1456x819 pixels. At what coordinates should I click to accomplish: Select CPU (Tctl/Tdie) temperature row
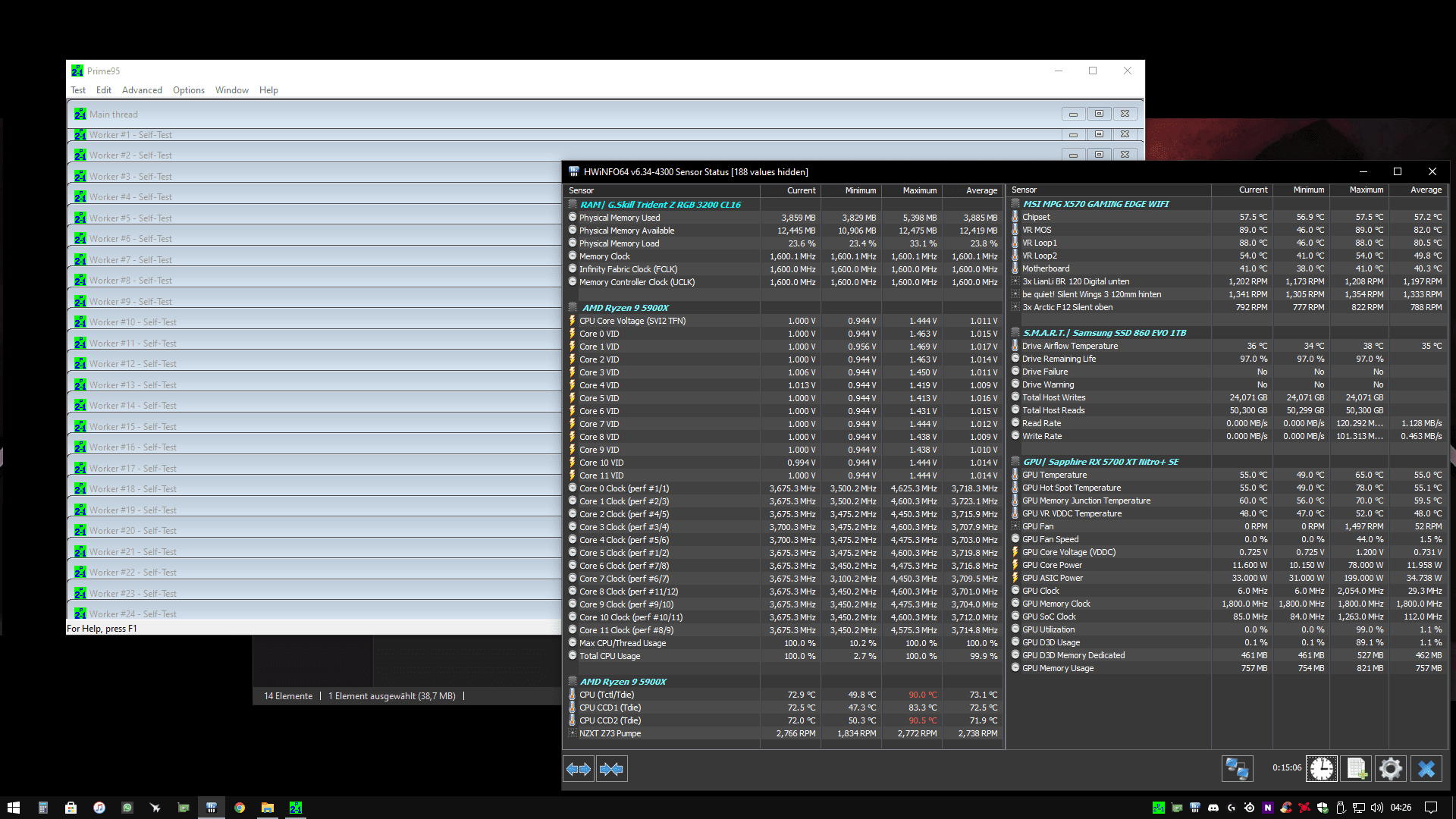point(783,695)
